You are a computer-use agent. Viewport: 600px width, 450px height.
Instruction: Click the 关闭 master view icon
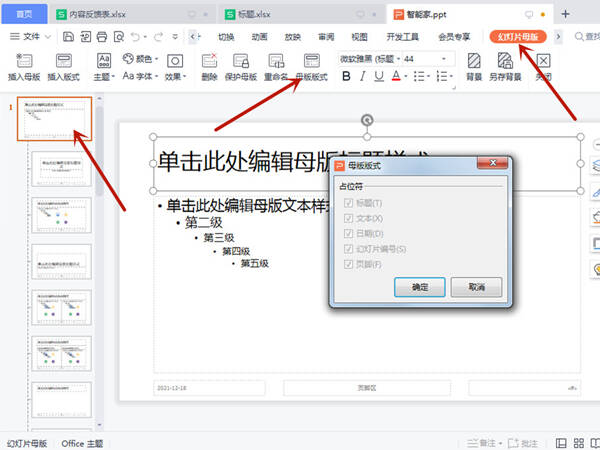pos(543,61)
